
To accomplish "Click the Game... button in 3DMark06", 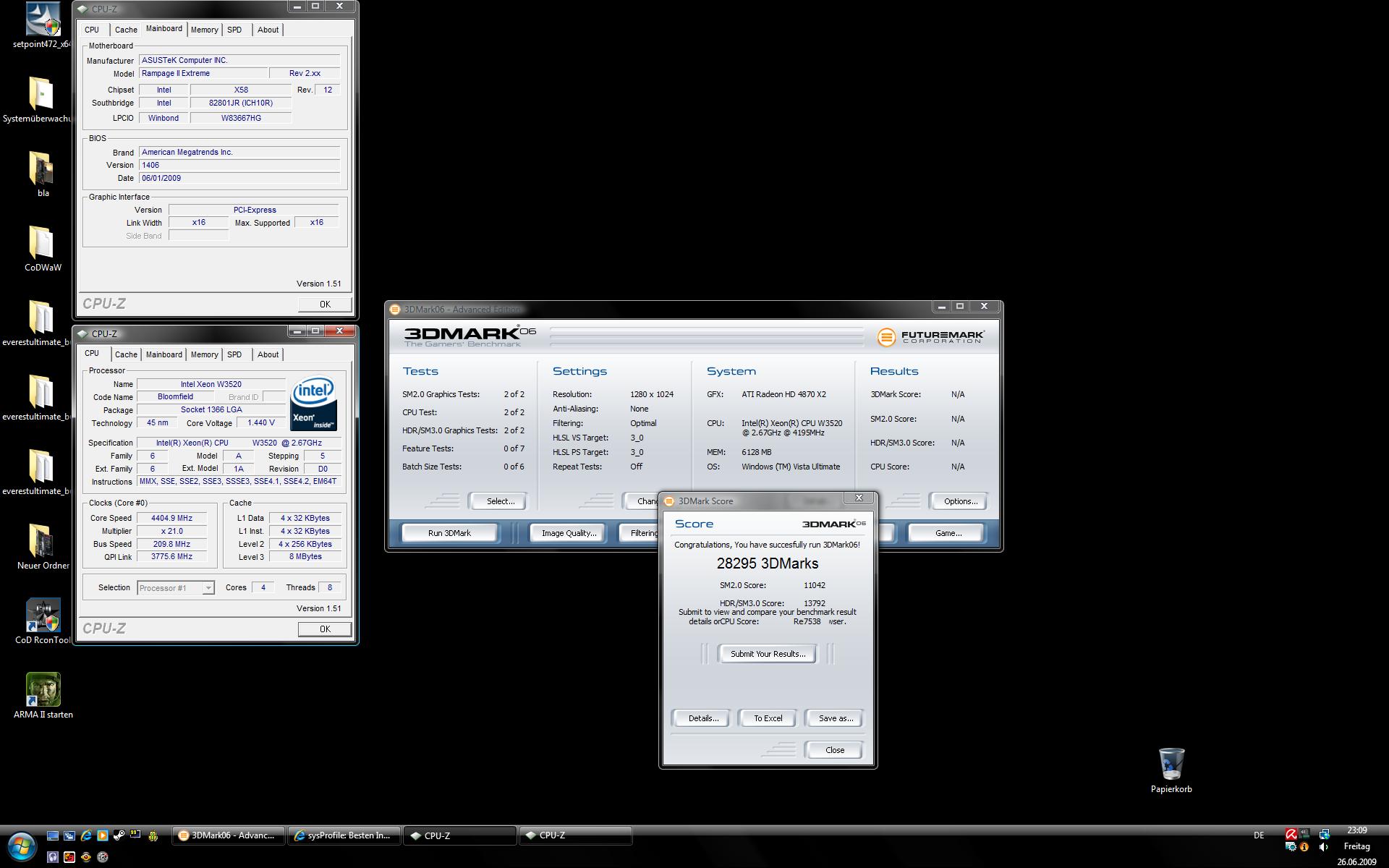I will (x=948, y=533).
